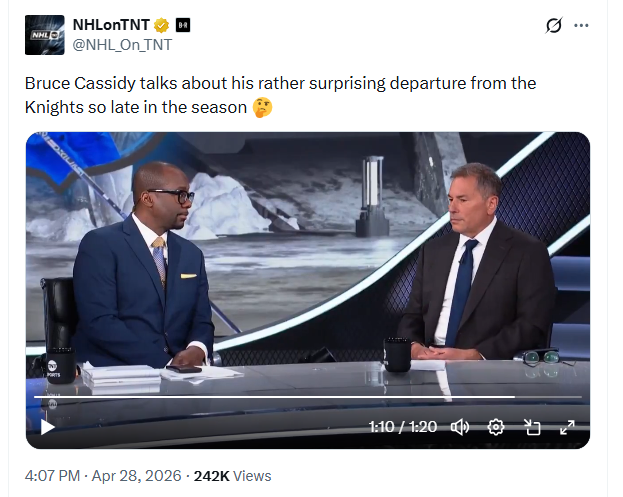View the 242K Views analytics
The height and width of the screenshot is (497, 623).
[232, 476]
